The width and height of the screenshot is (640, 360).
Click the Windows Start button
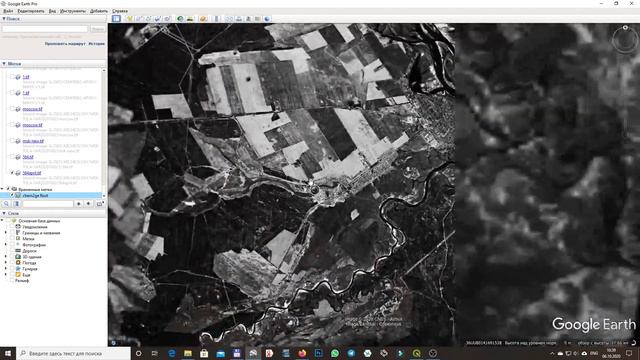point(8,353)
